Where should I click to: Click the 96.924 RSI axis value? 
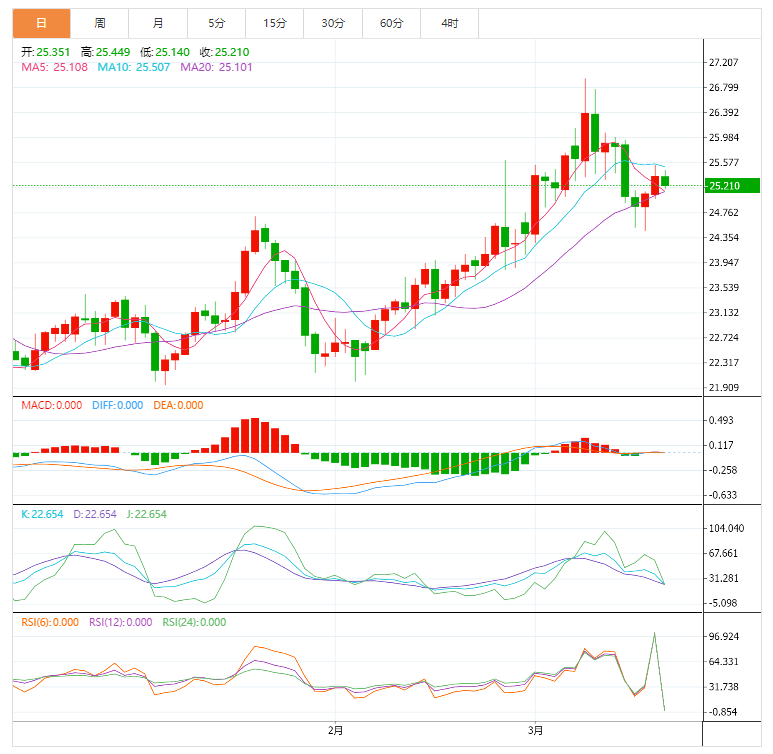[724, 637]
